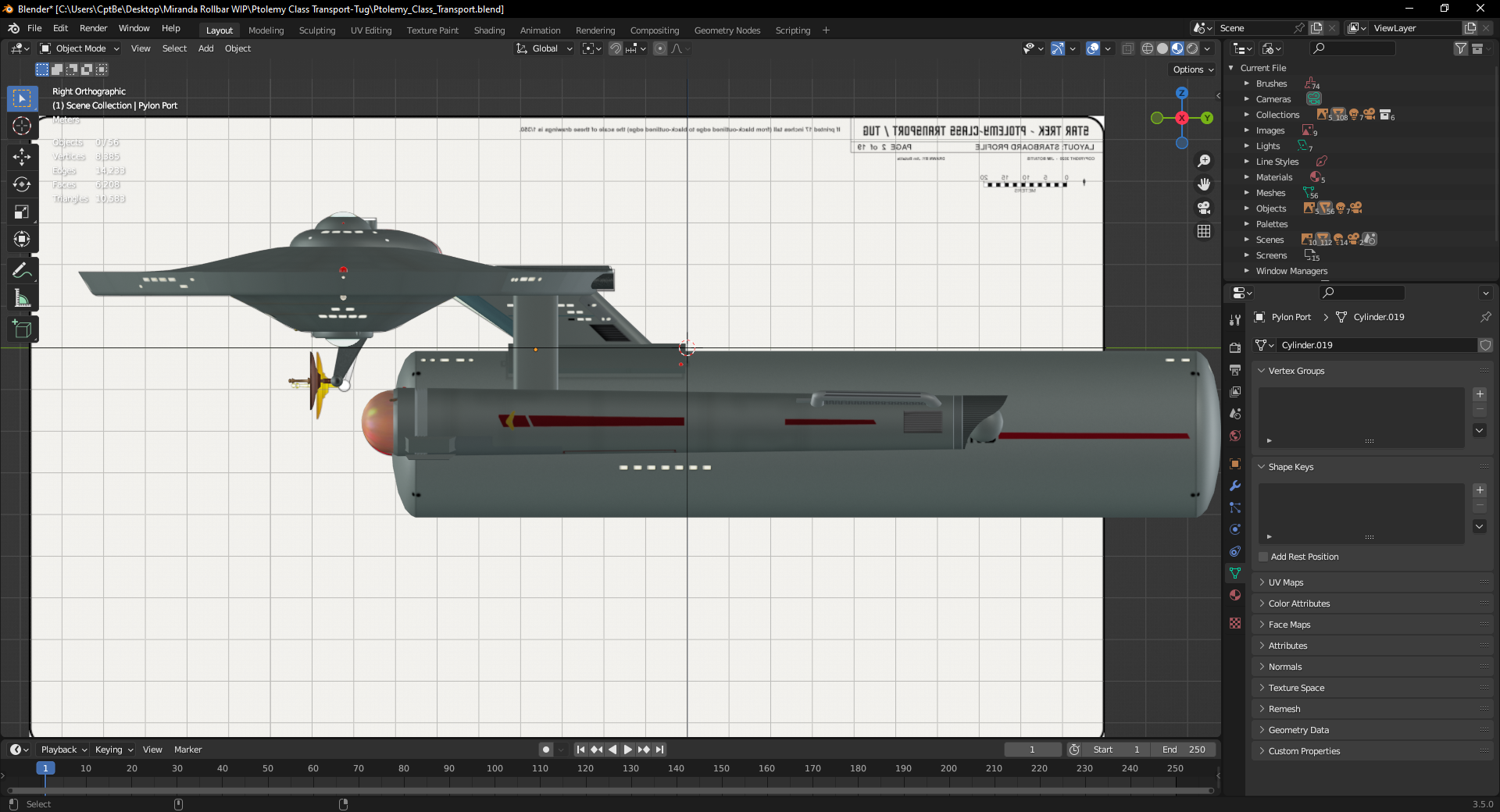Open the Tool properties tab

click(1235, 320)
